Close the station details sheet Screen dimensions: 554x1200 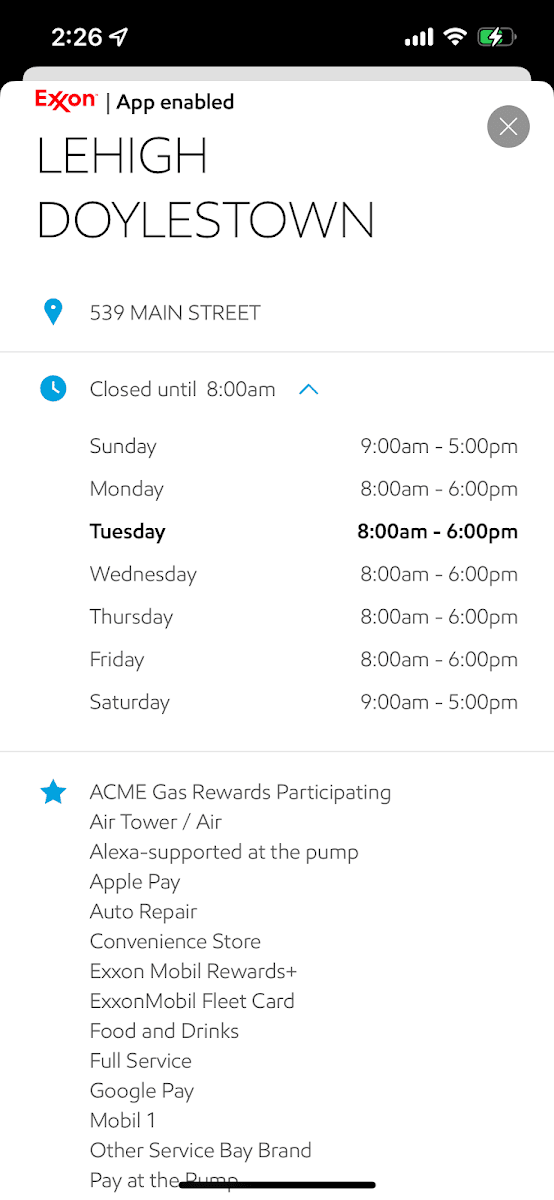[x=508, y=127]
